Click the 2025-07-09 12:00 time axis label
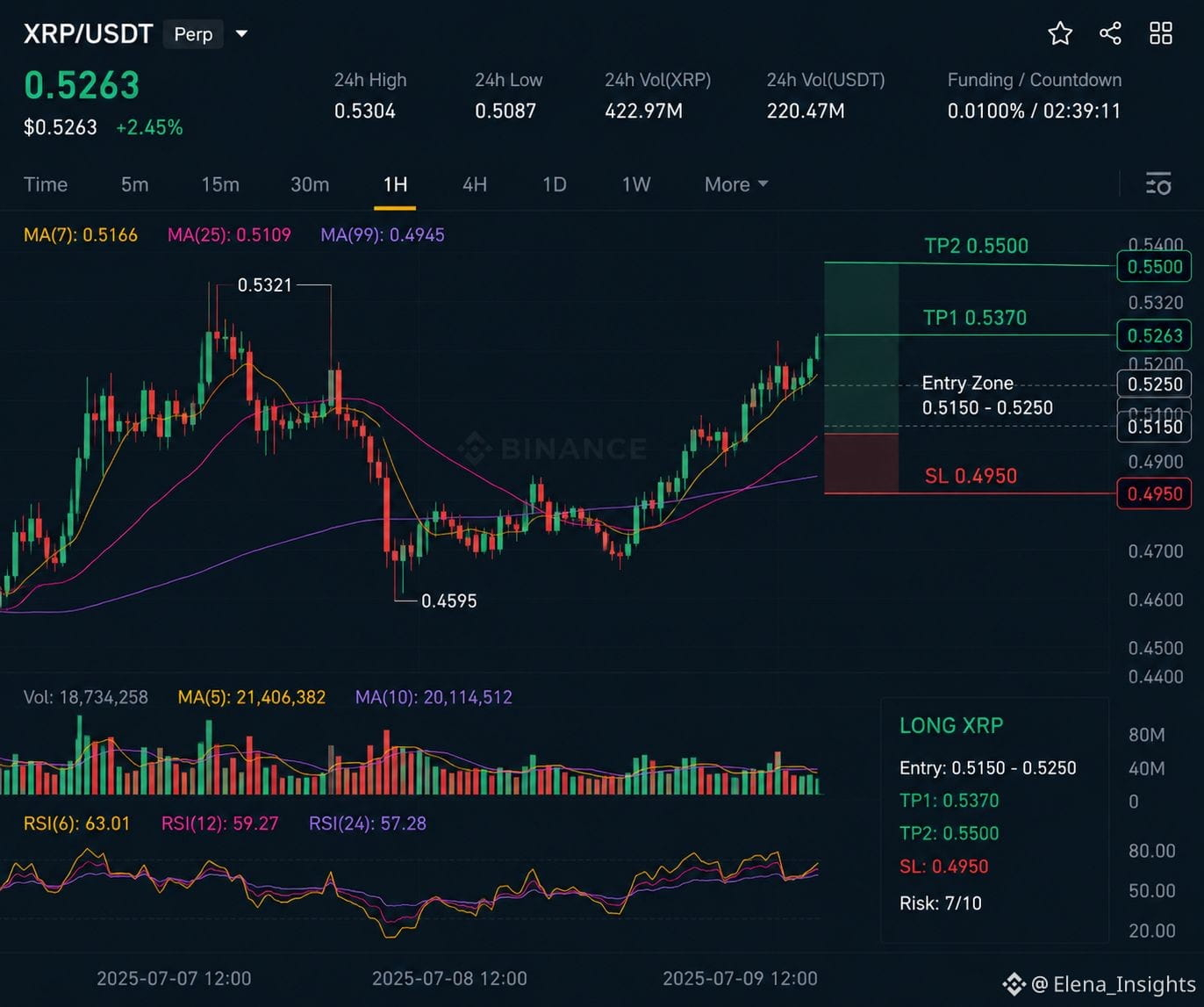This screenshot has height=1007, width=1204. 740,978
